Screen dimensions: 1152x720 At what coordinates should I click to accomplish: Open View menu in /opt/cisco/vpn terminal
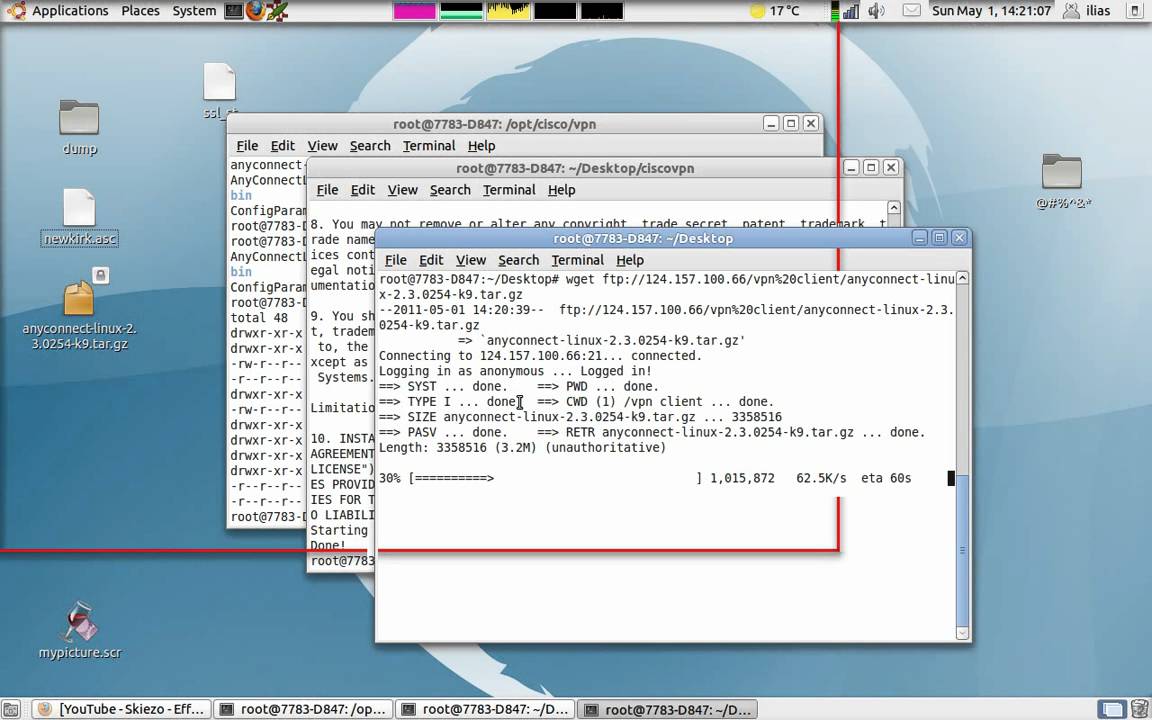322,145
